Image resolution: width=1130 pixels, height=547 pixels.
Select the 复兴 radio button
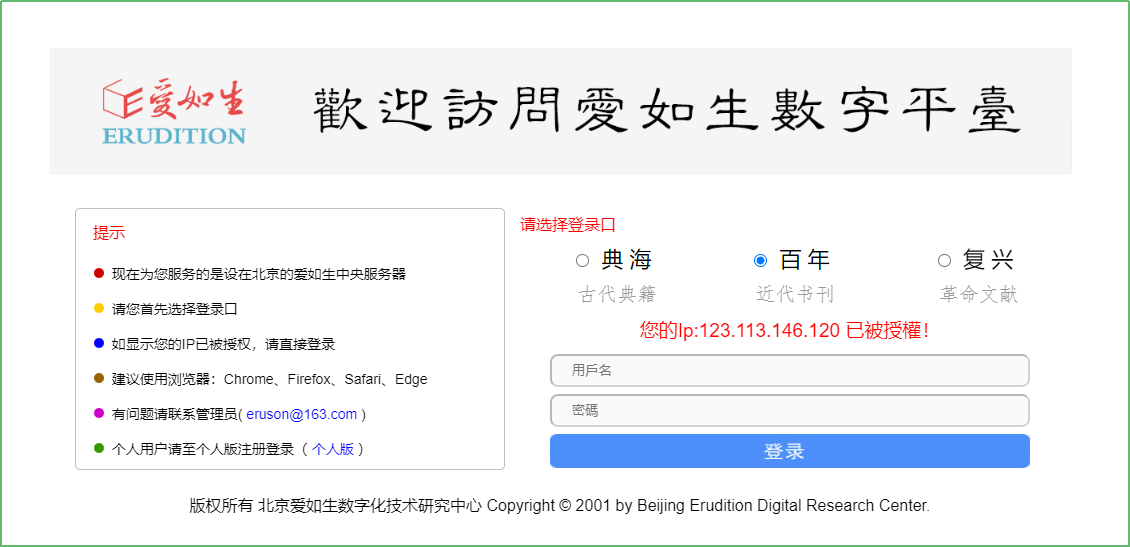pos(944,261)
